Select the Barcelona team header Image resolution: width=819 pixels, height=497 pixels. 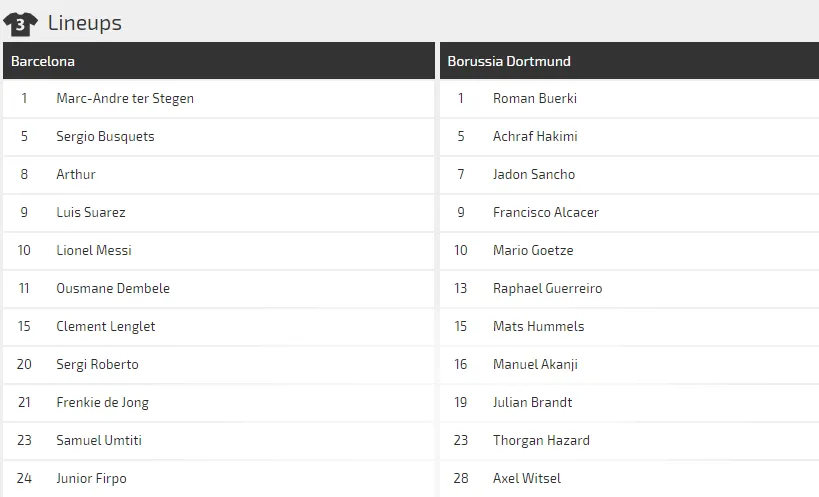43,61
